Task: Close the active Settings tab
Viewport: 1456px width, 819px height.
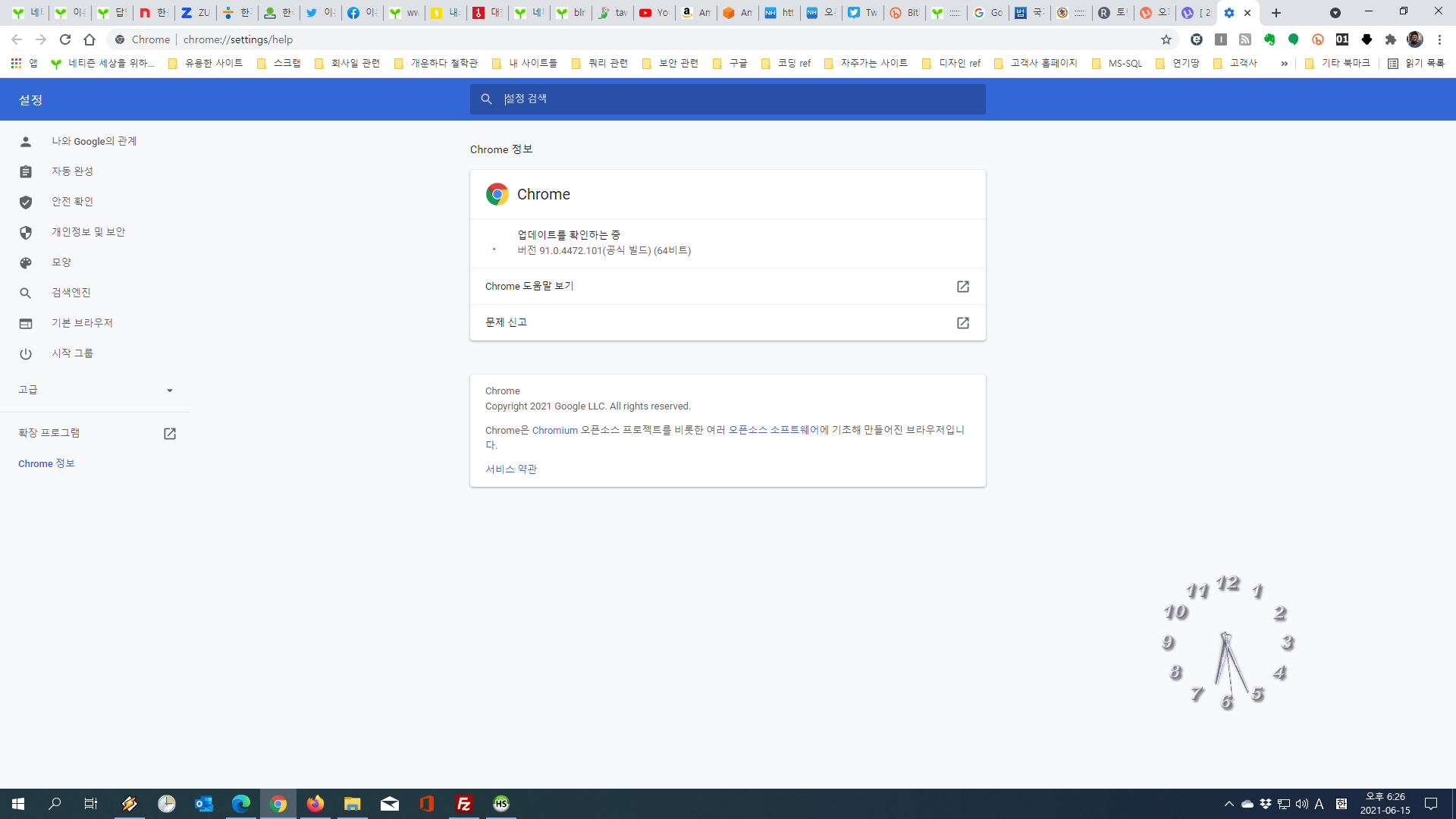Action: [1247, 13]
